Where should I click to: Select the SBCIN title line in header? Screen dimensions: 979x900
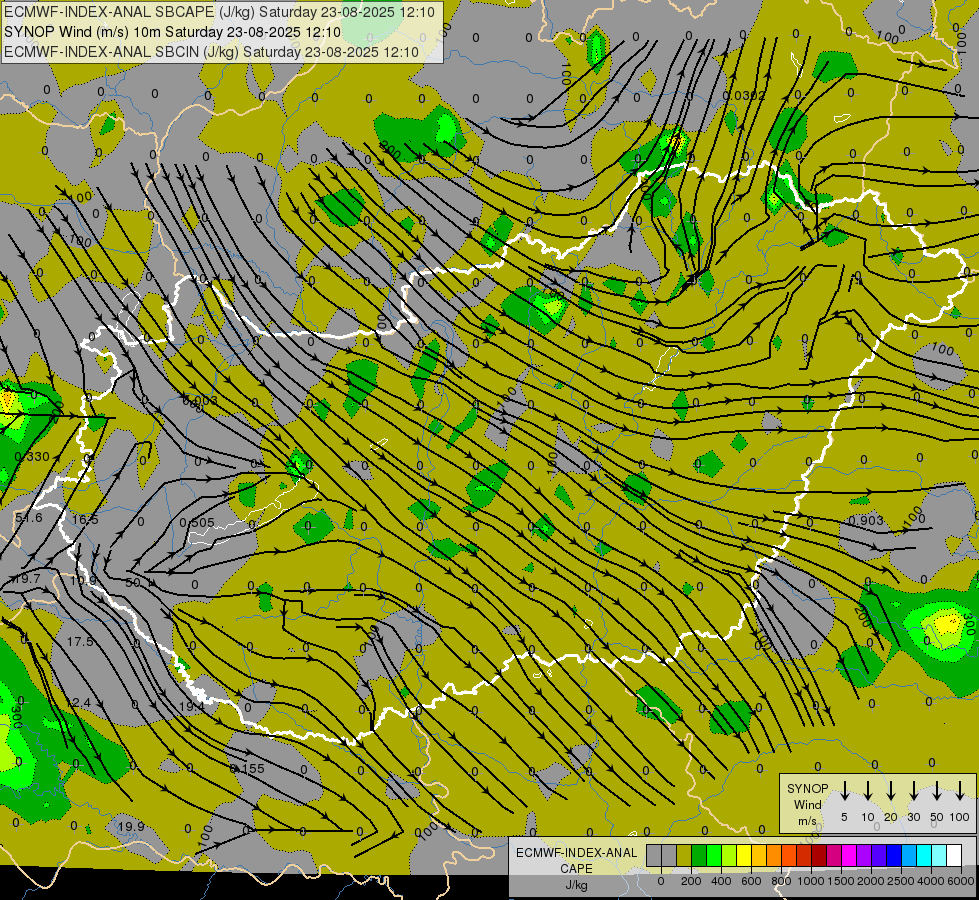pyautogui.click(x=211, y=52)
